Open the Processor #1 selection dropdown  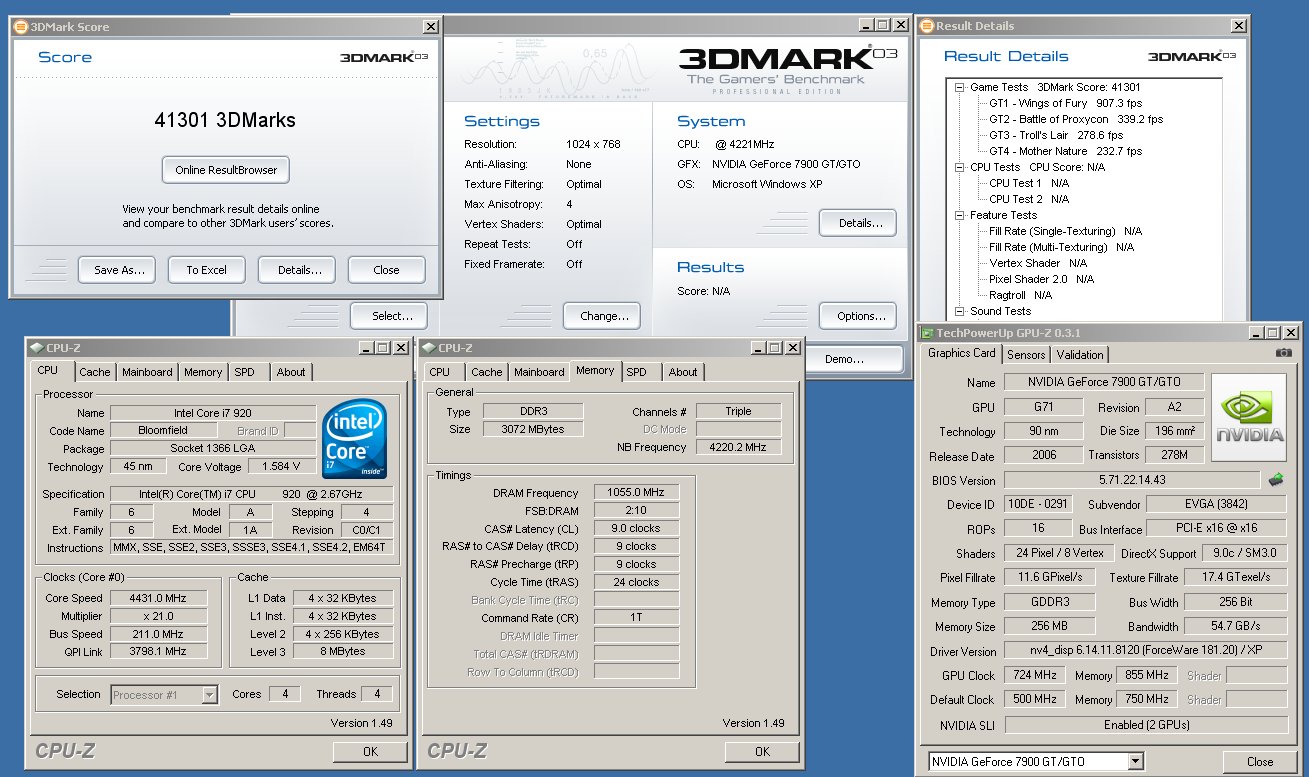[209, 694]
